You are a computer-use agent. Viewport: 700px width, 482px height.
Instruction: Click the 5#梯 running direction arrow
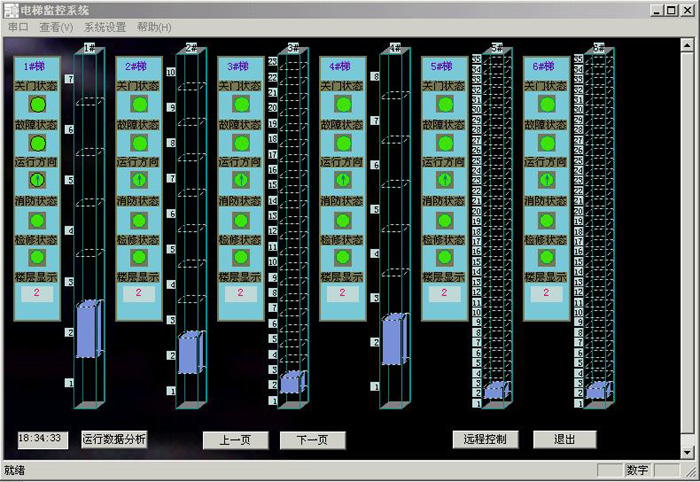point(445,180)
